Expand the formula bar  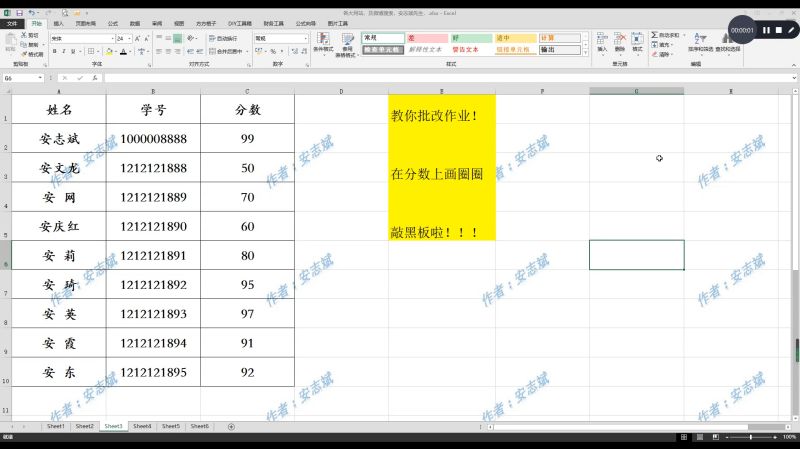(x=794, y=78)
